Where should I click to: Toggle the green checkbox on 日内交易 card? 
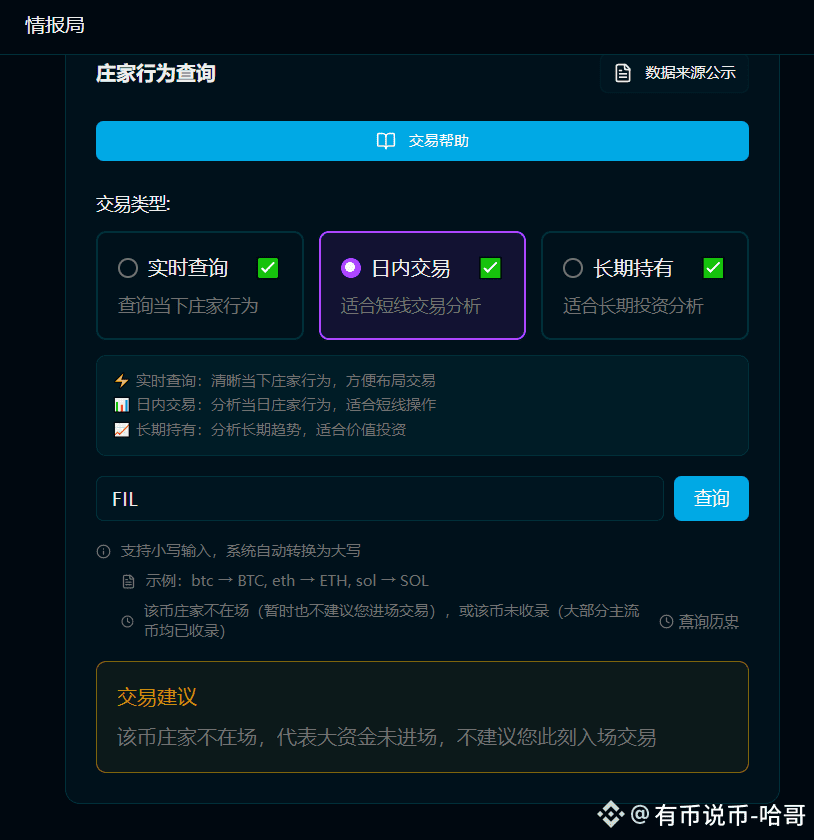coord(490,268)
